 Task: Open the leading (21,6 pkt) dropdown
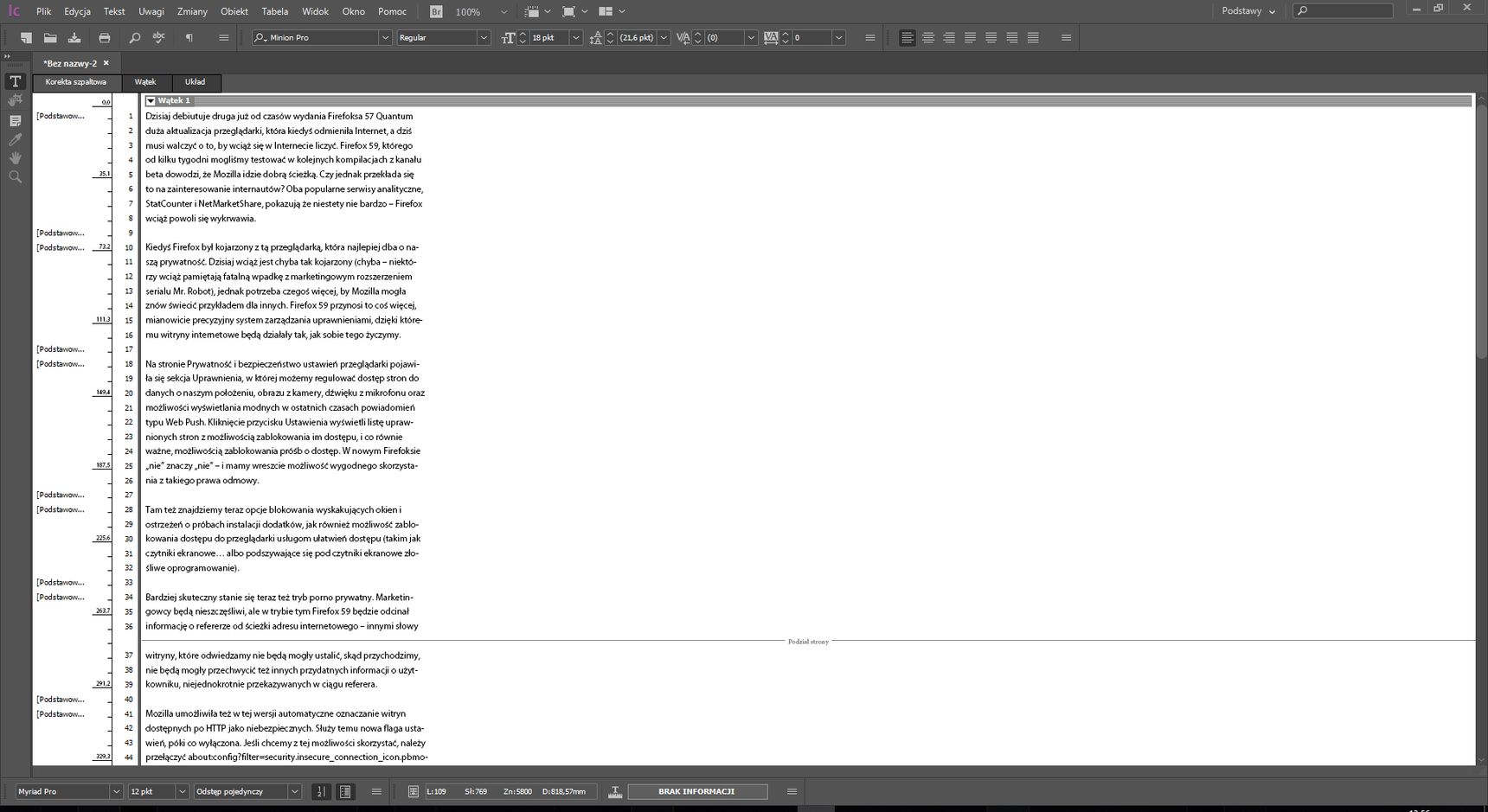click(x=664, y=38)
